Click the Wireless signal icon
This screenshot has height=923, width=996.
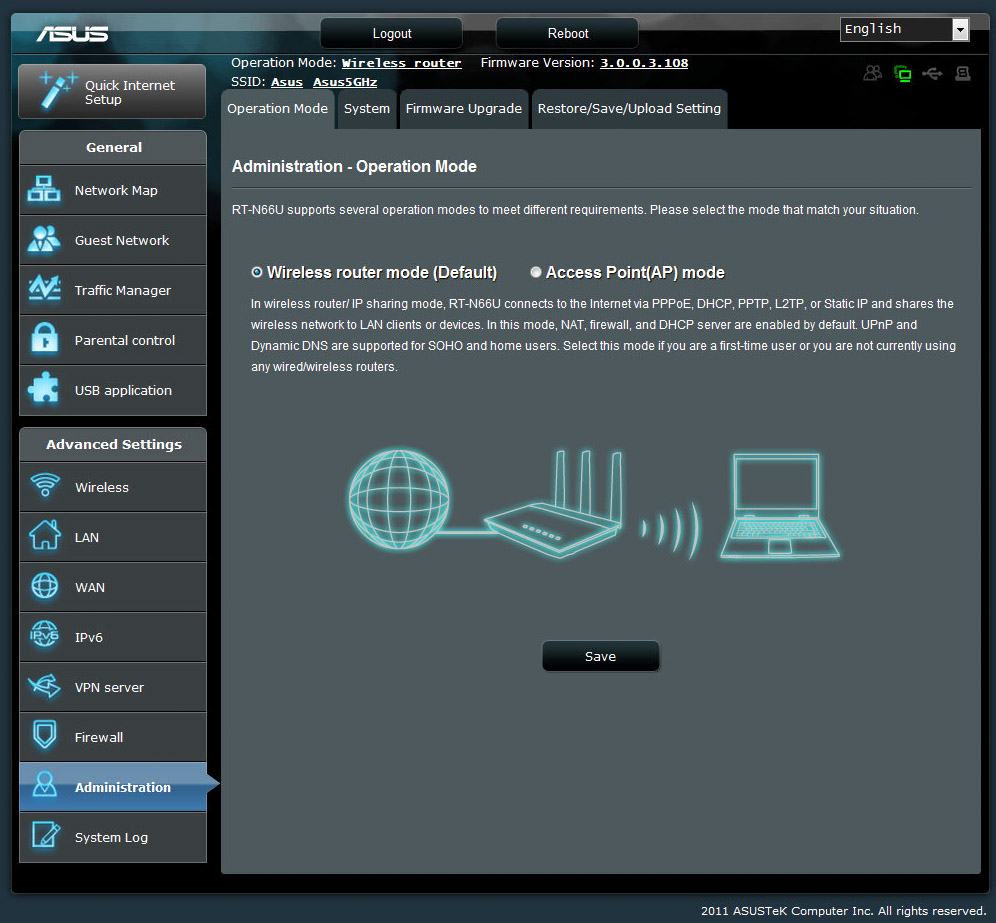(44, 486)
